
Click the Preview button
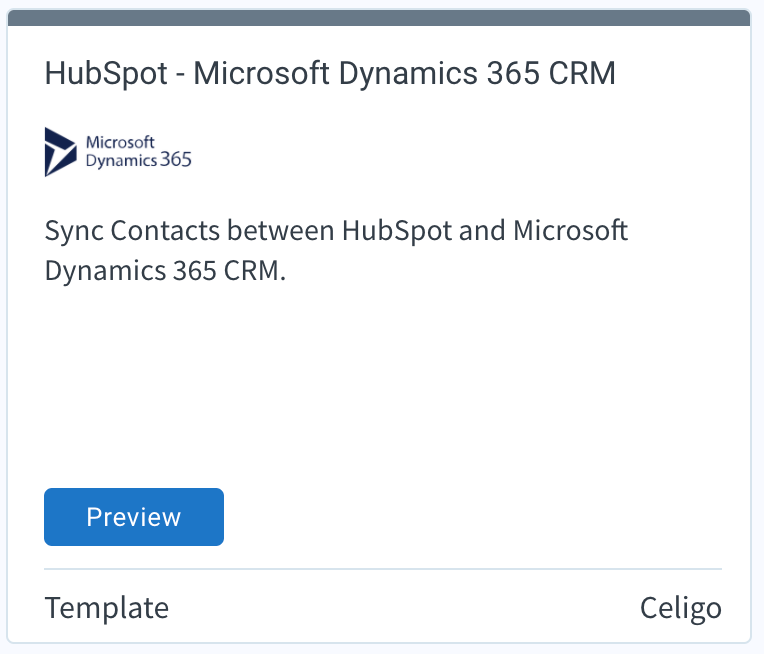click(x=134, y=517)
